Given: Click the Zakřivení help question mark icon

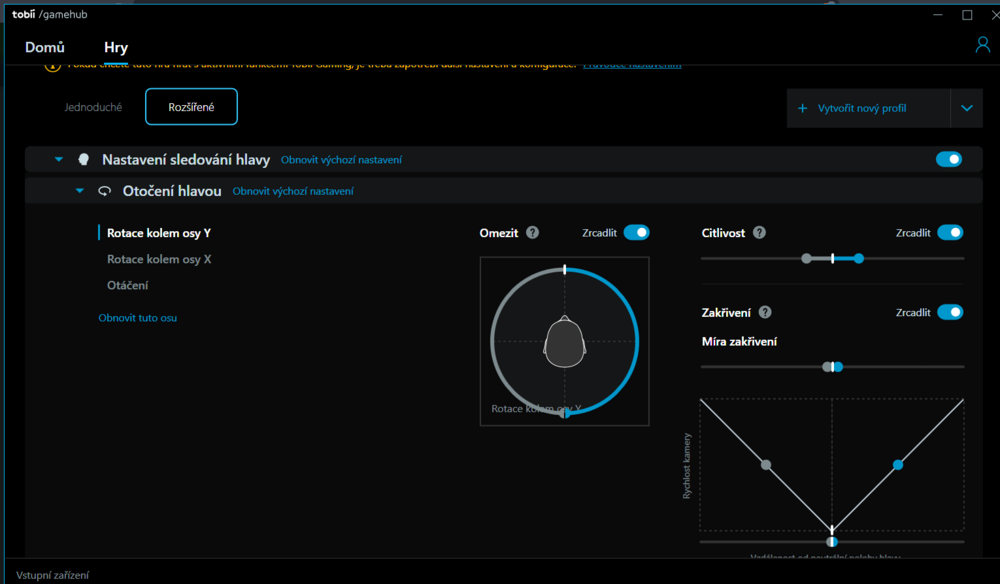Looking at the screenshot, I should pyautogui.click(x=765, y=313).
